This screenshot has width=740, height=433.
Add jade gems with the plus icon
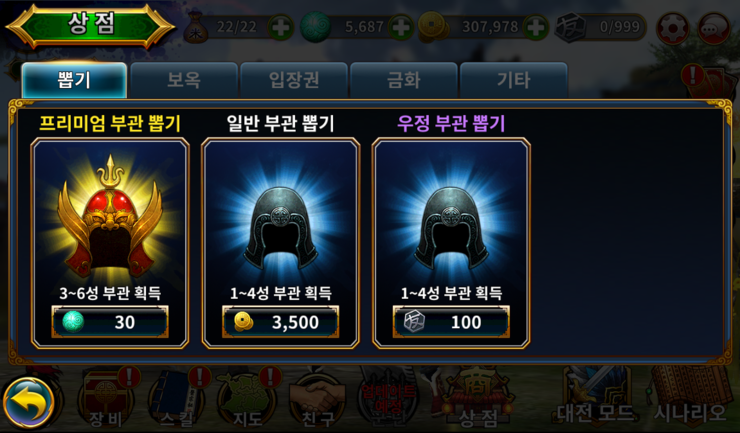401,27
